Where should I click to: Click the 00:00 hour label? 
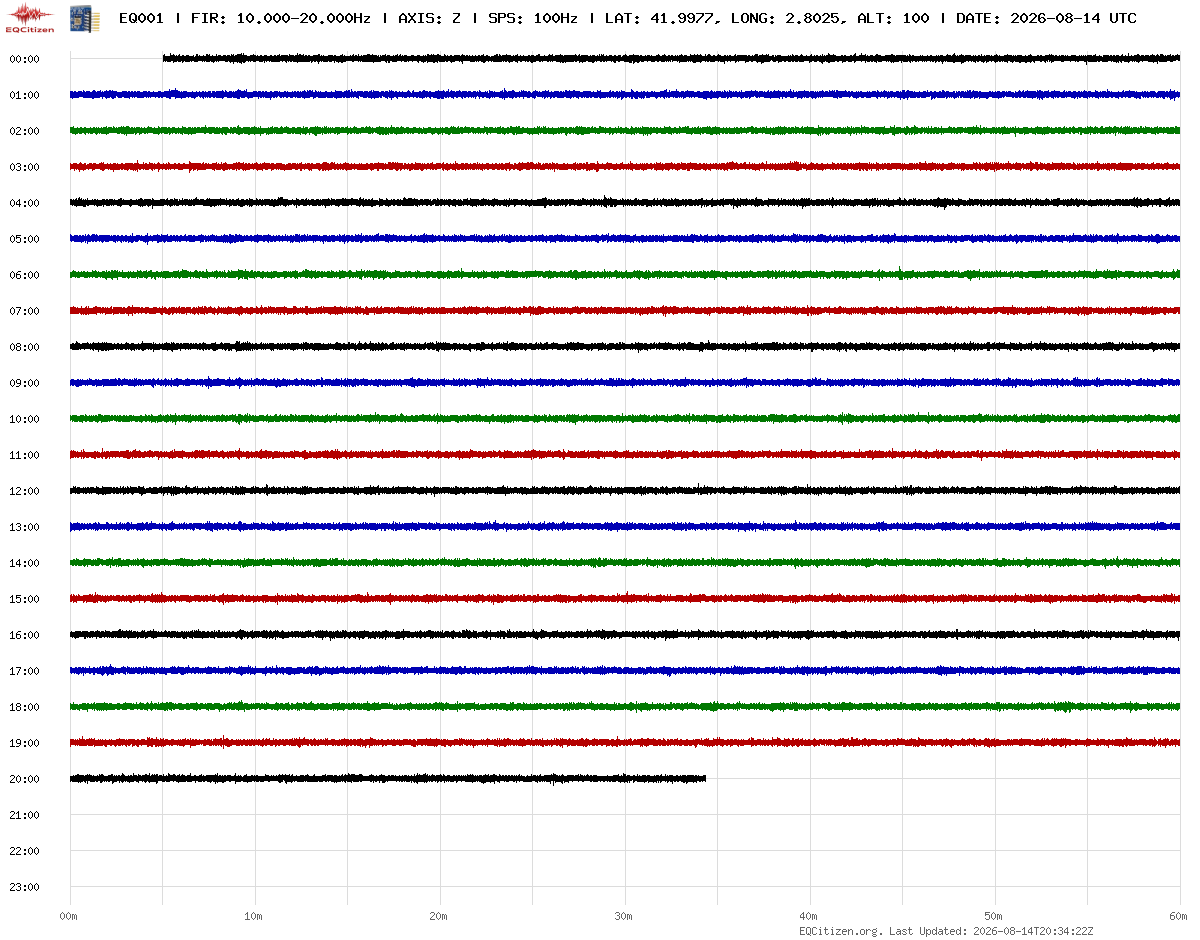click(24, 59)
